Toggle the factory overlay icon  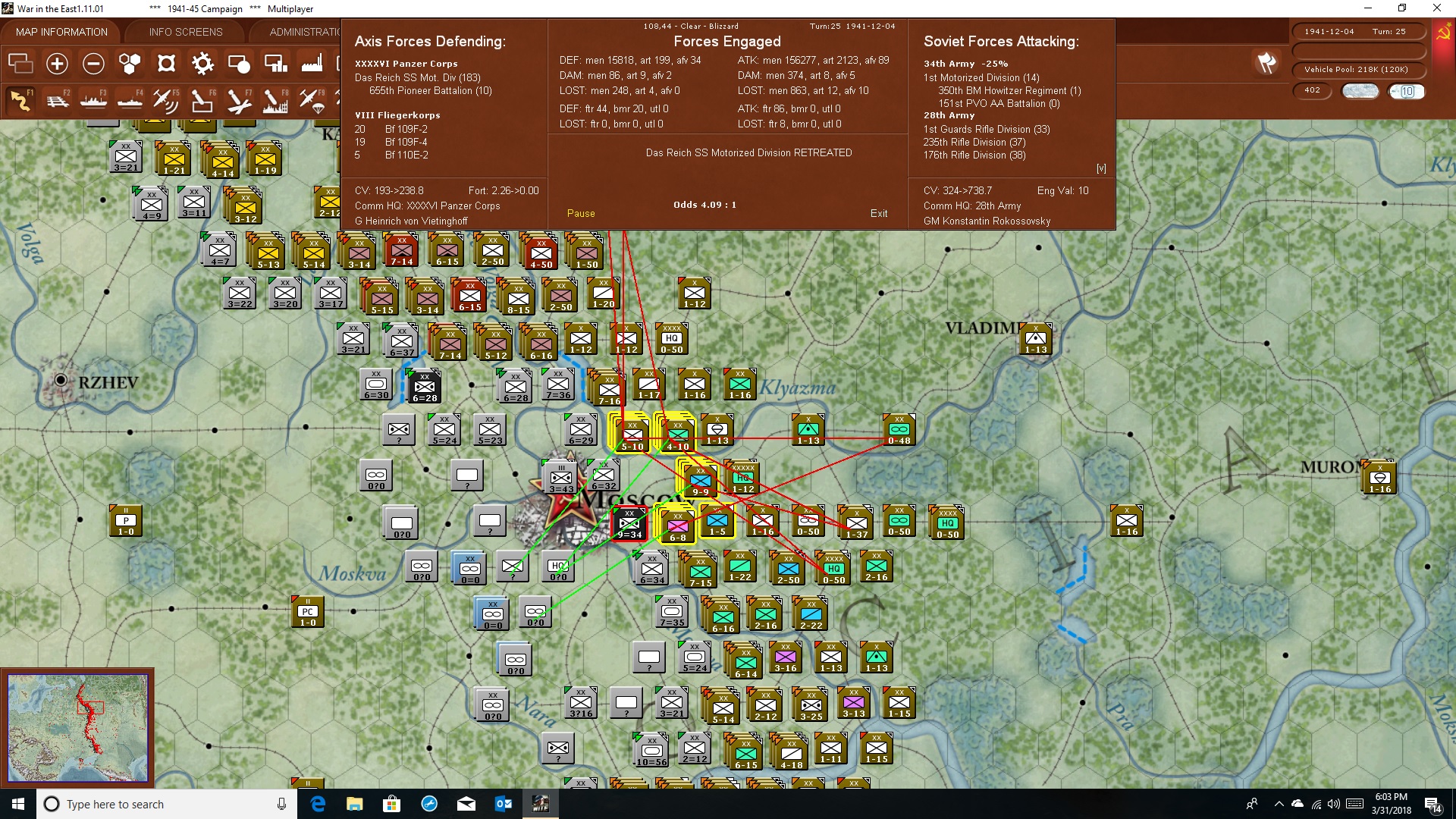tap(312, 64)
